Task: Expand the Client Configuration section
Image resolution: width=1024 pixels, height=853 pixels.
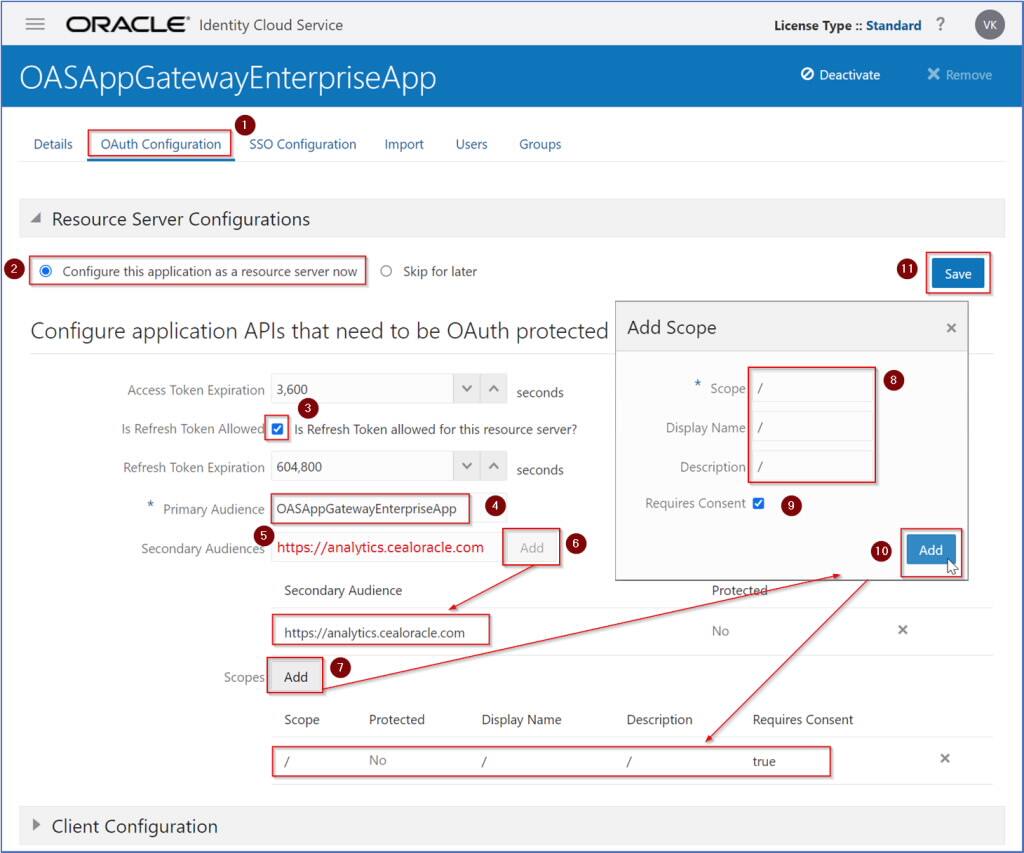Action: pos(37,827)
